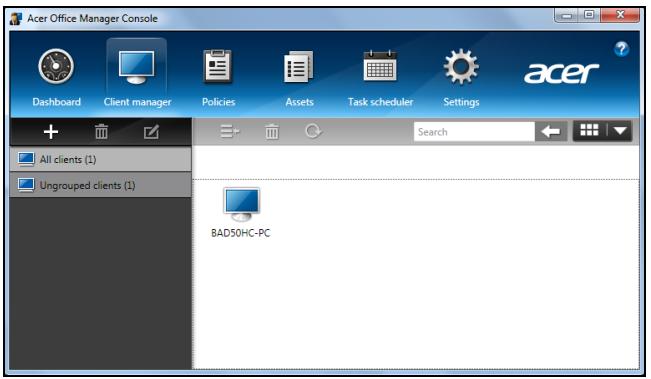
Task: Switch to grid view icon
Action: coord(589,131)
